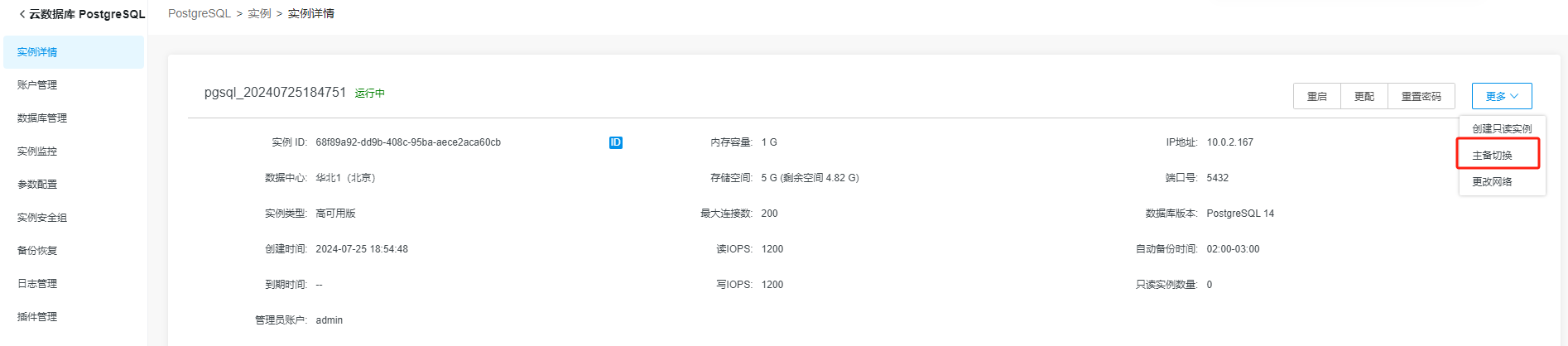This screenshot has width=1568, height=346.
Task: Select 实例详情 in the sidebar
Action: (x=37, y=52)
